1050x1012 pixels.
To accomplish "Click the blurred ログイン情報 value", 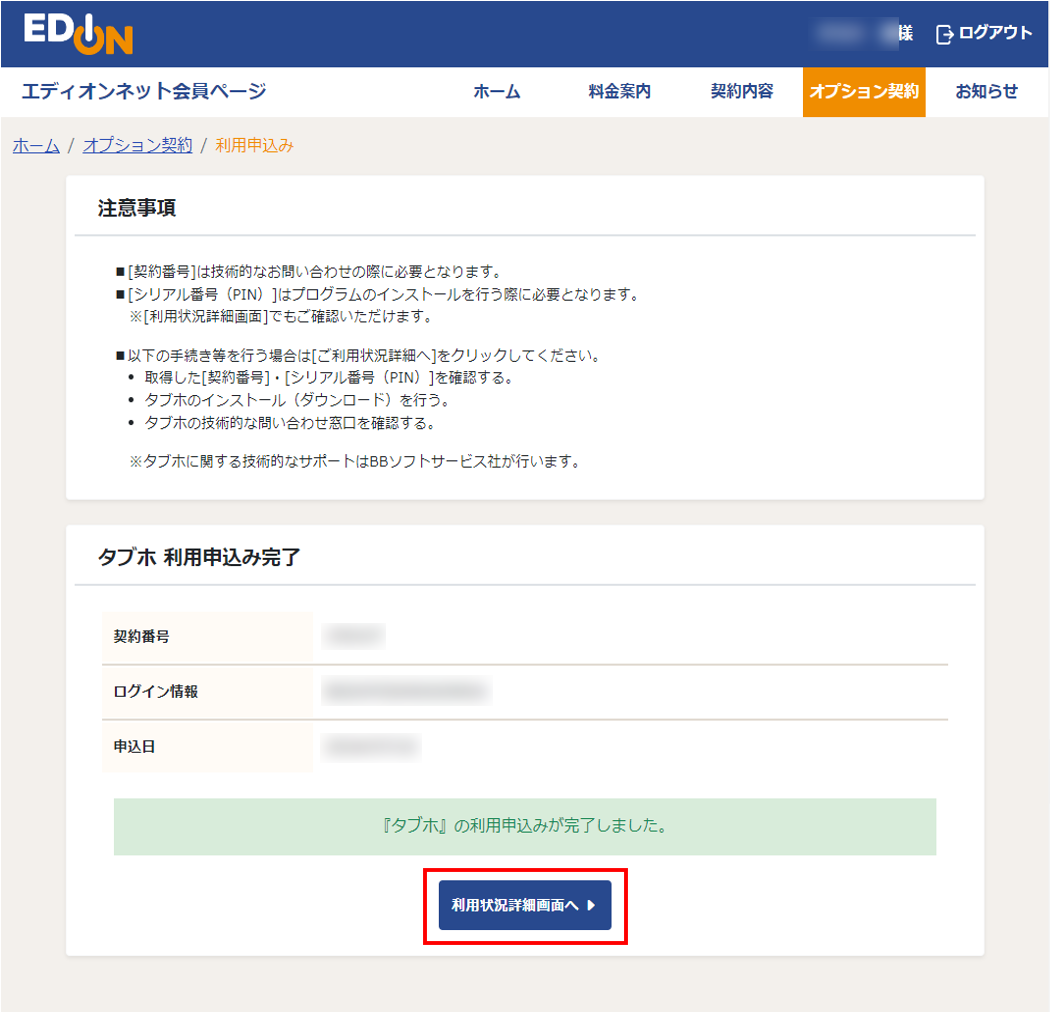I will coord(406,691).
